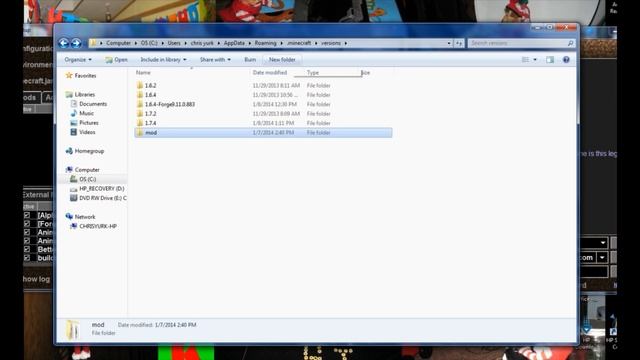Image resolution: width=640 pixels, height=360 pixels.
Task: Change view using the views icon
Action: point(525,60)
